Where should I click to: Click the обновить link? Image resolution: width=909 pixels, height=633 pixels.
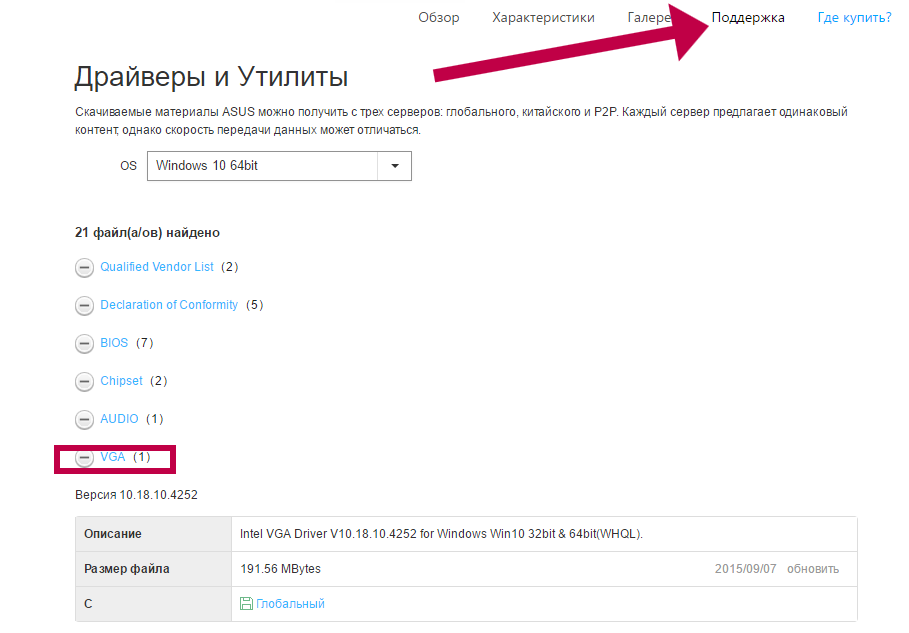tap(812, 569)
